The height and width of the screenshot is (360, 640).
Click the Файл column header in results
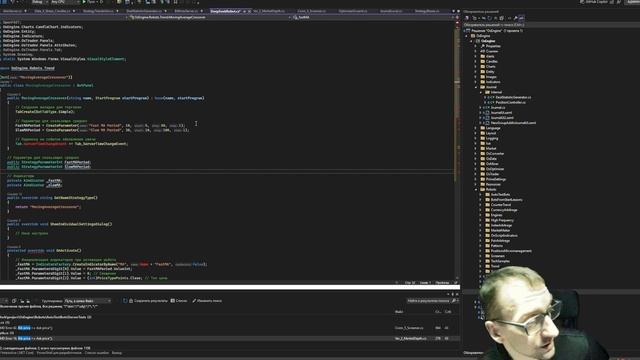tap(399, 311)
